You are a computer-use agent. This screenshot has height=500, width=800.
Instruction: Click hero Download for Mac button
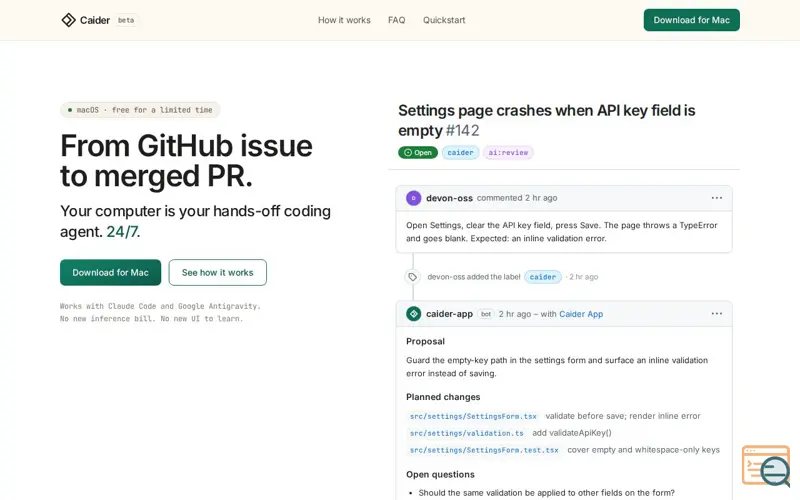pos(110,272)
